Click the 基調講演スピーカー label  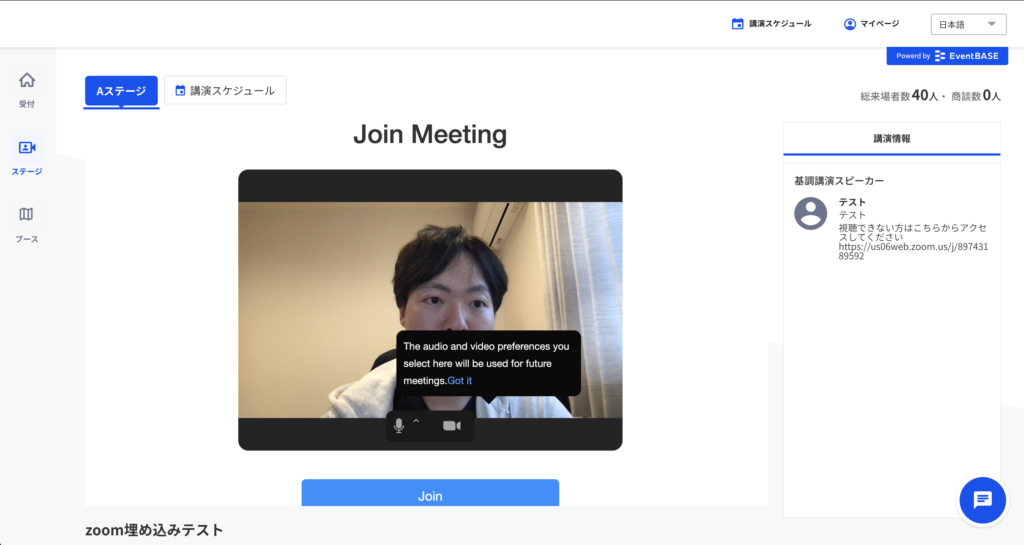point(839,181)
